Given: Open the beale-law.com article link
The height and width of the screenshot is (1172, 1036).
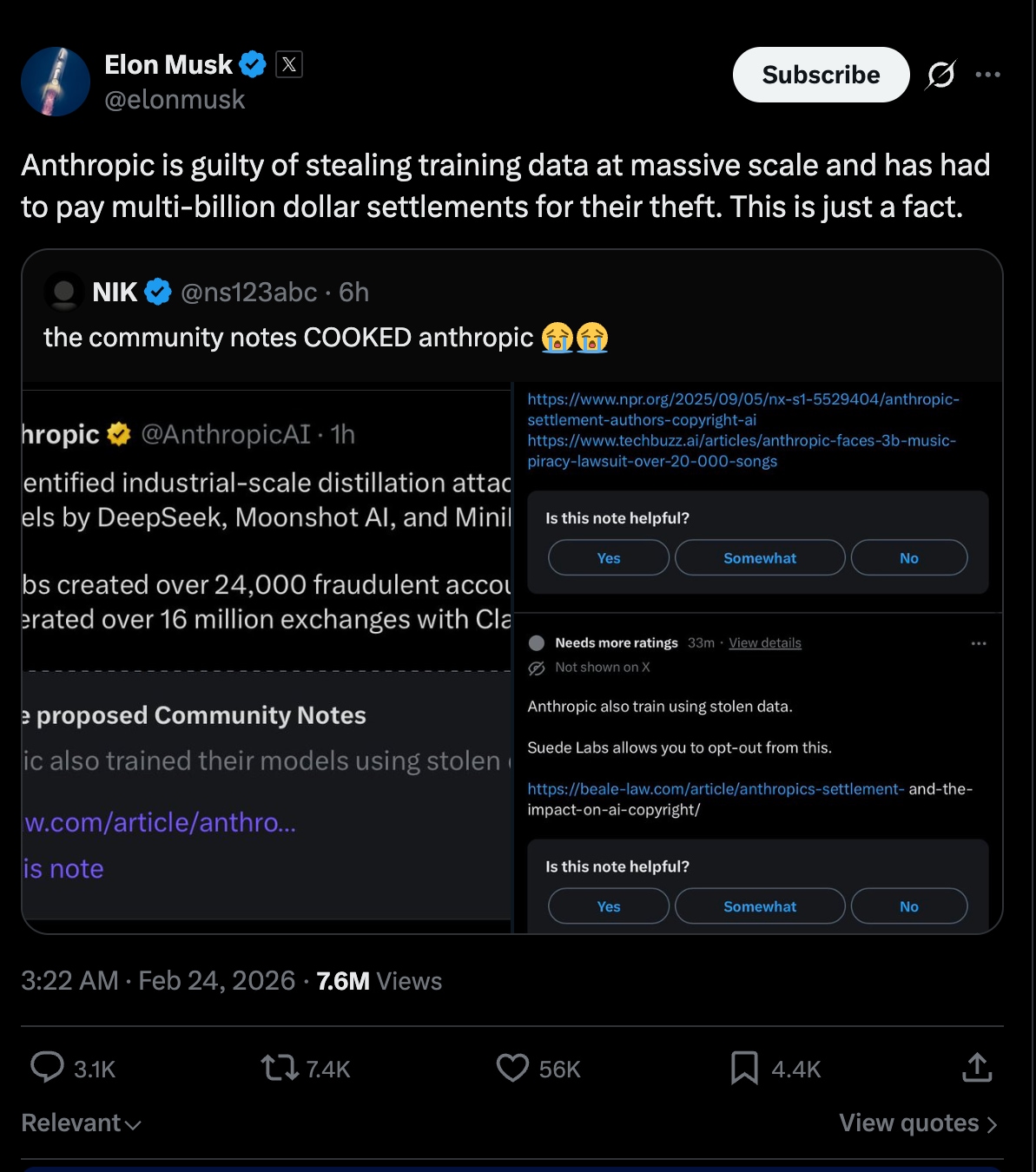Looking at the screenshot, I should (716, 789).
